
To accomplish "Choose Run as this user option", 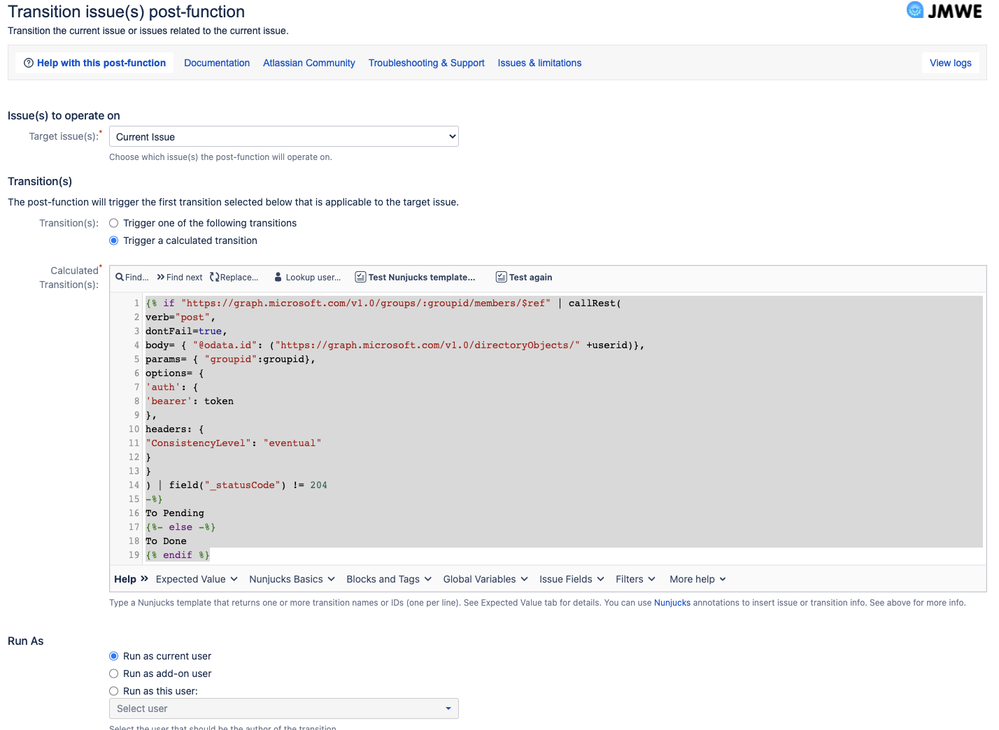I will click(x=113, y=691).
